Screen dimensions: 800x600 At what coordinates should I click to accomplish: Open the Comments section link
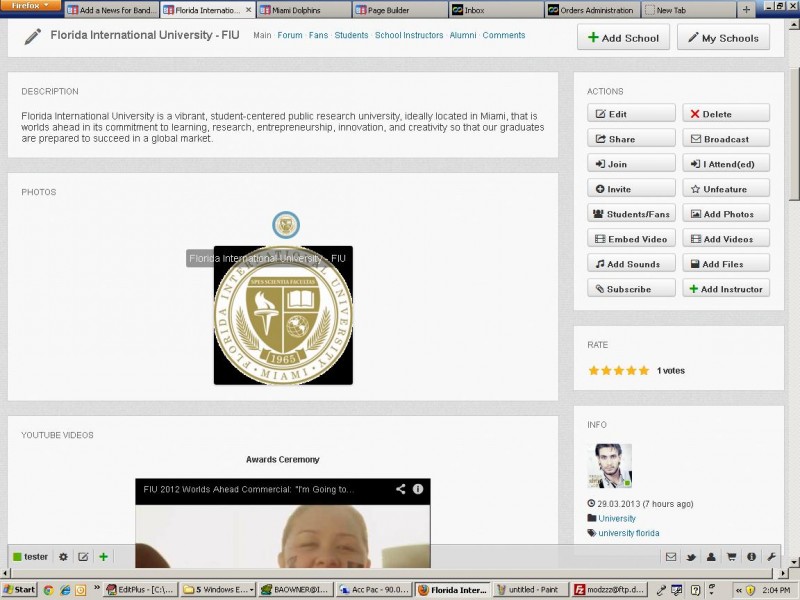point(504,35)
